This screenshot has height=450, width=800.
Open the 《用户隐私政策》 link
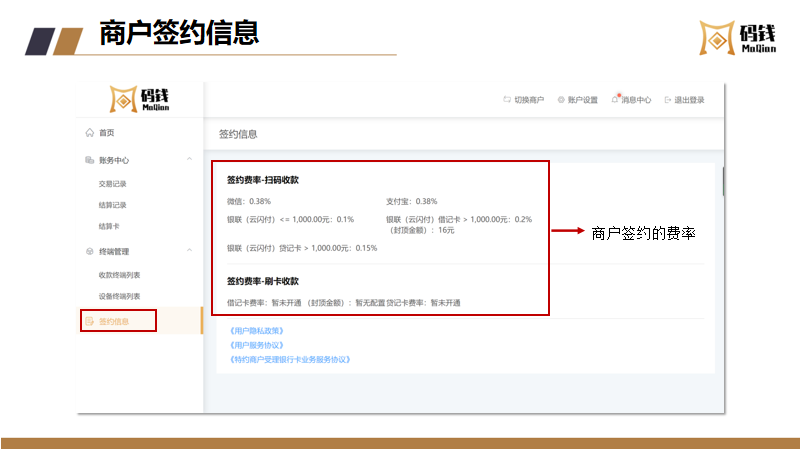click(x=257, y=330)
